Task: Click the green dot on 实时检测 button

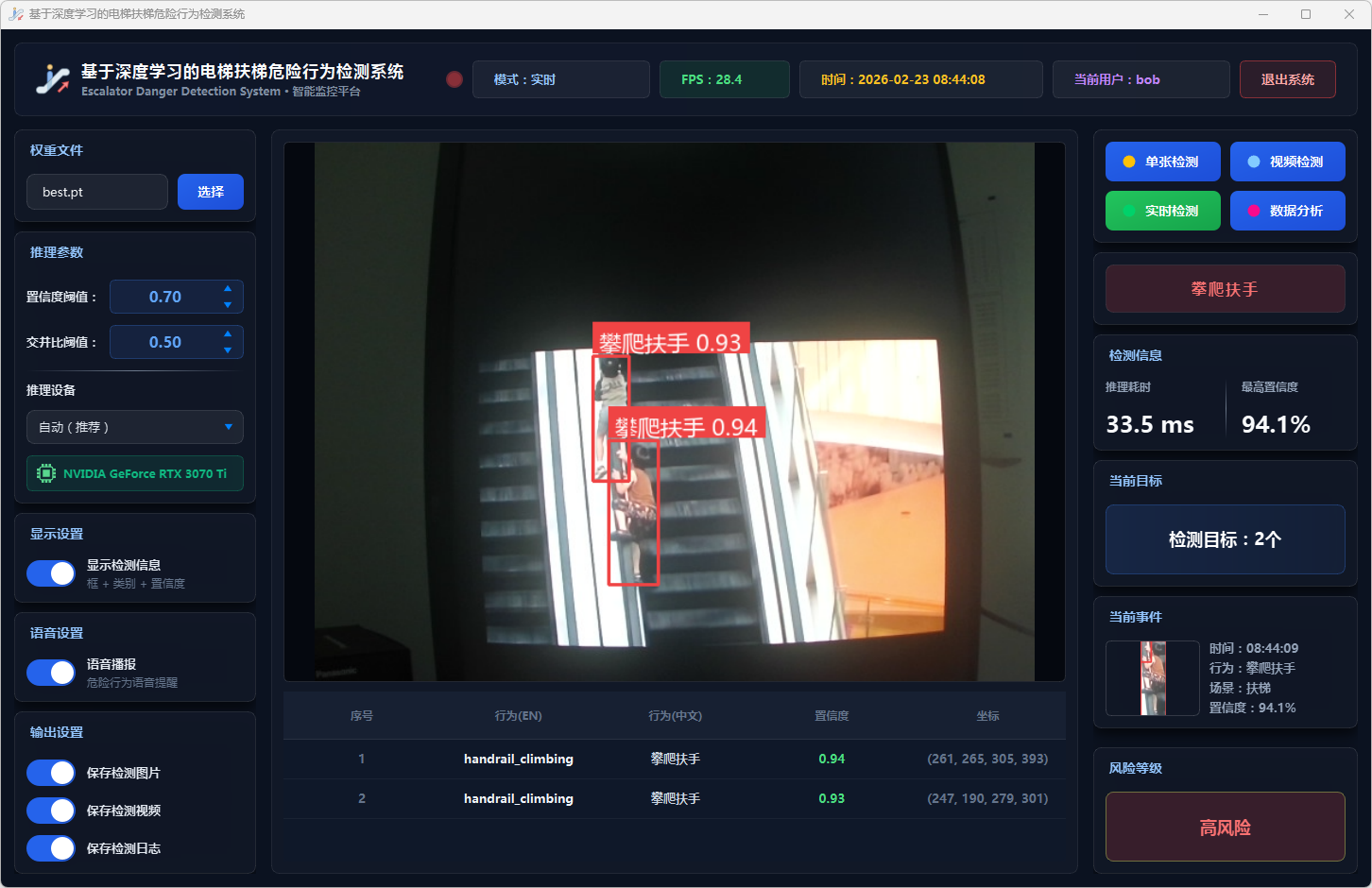Action: [x=1128, y=211]
